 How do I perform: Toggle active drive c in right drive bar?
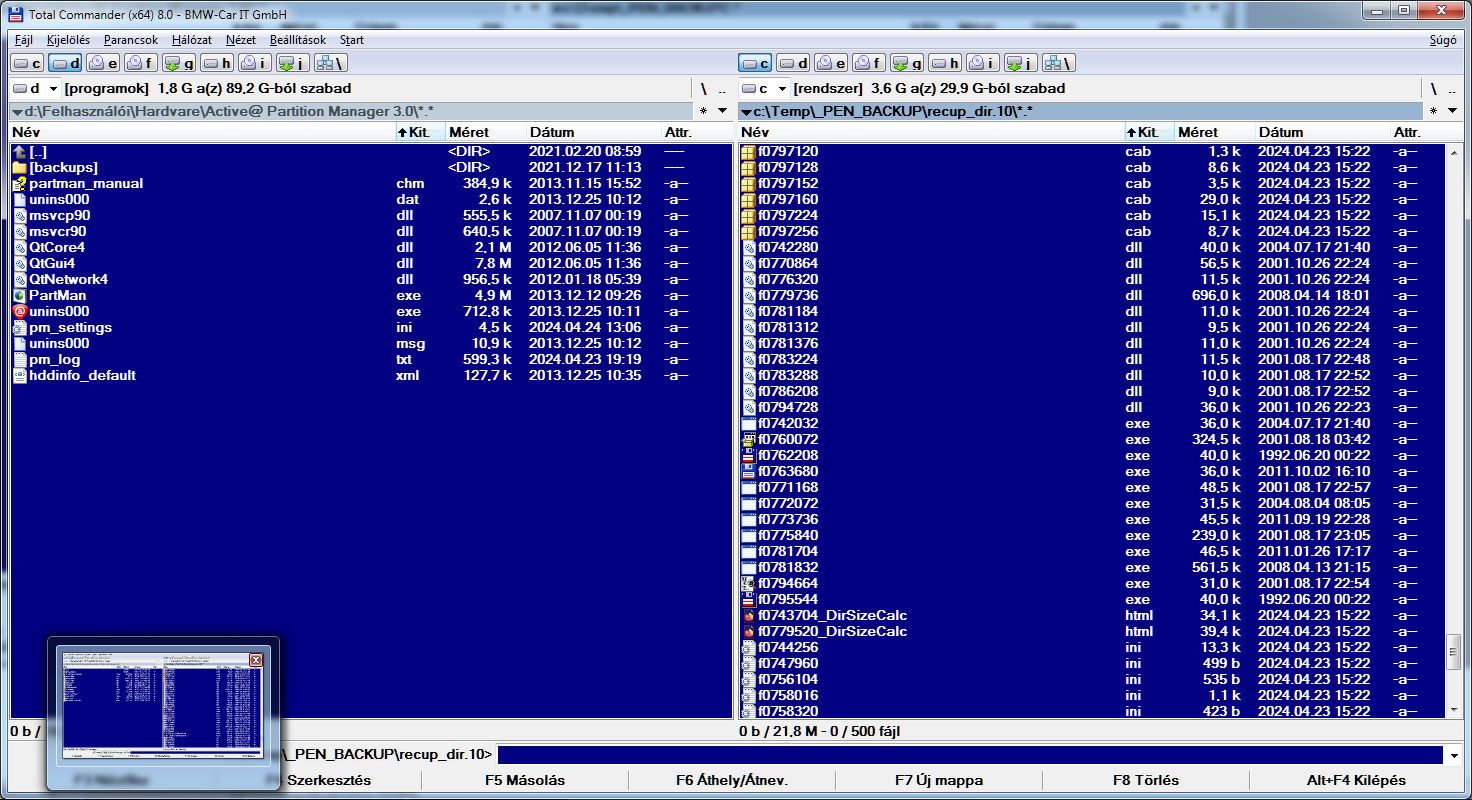point(756,63)
